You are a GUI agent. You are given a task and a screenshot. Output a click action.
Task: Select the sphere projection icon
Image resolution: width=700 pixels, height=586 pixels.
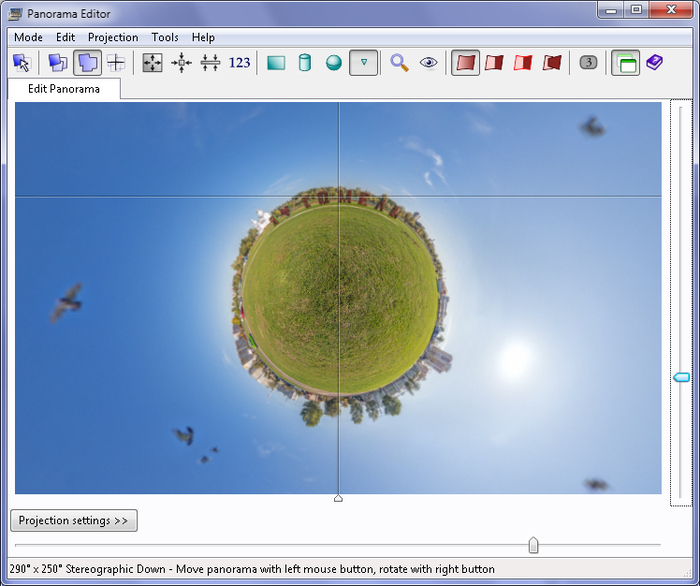point(334,63)
